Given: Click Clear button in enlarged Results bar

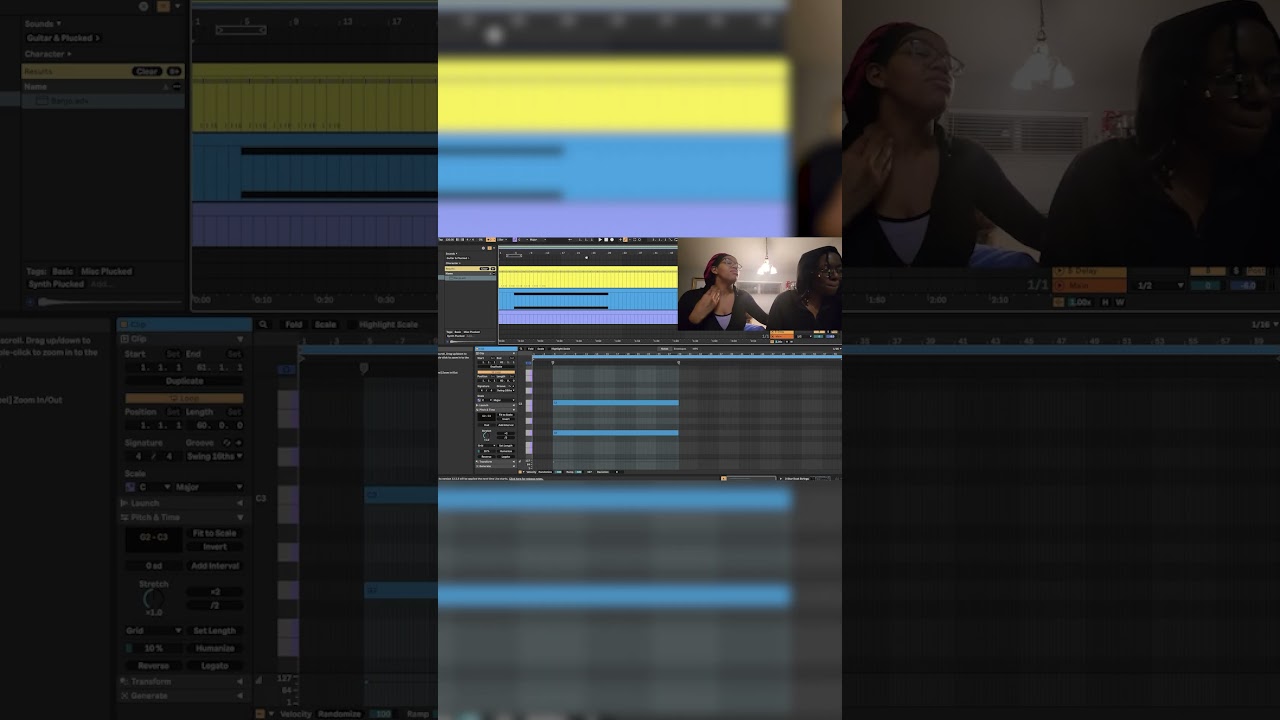Looking at the screenshot, I should click(146, 72).
